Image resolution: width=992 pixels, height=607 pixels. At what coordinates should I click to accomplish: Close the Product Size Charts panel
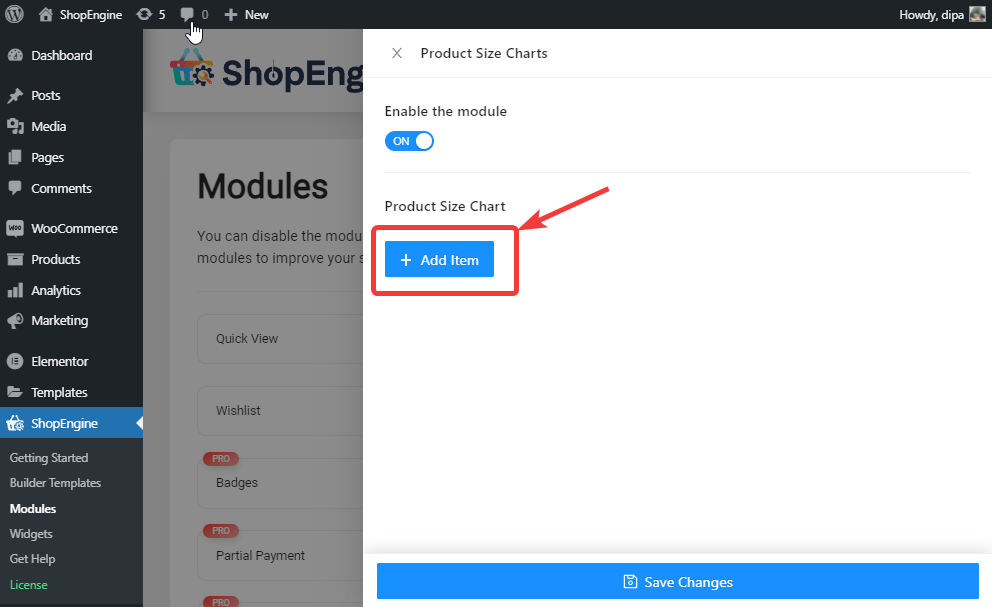[x=397, y=53]
